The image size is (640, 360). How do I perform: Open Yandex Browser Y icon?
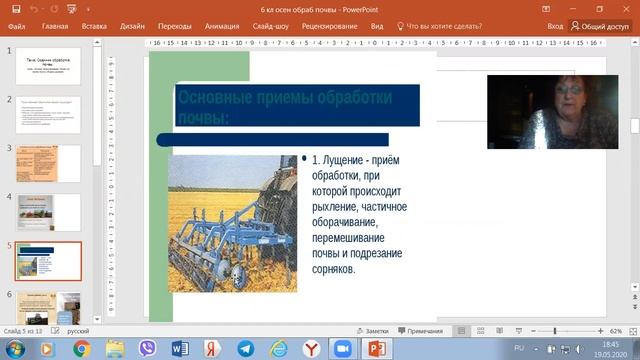coord(311,349)
